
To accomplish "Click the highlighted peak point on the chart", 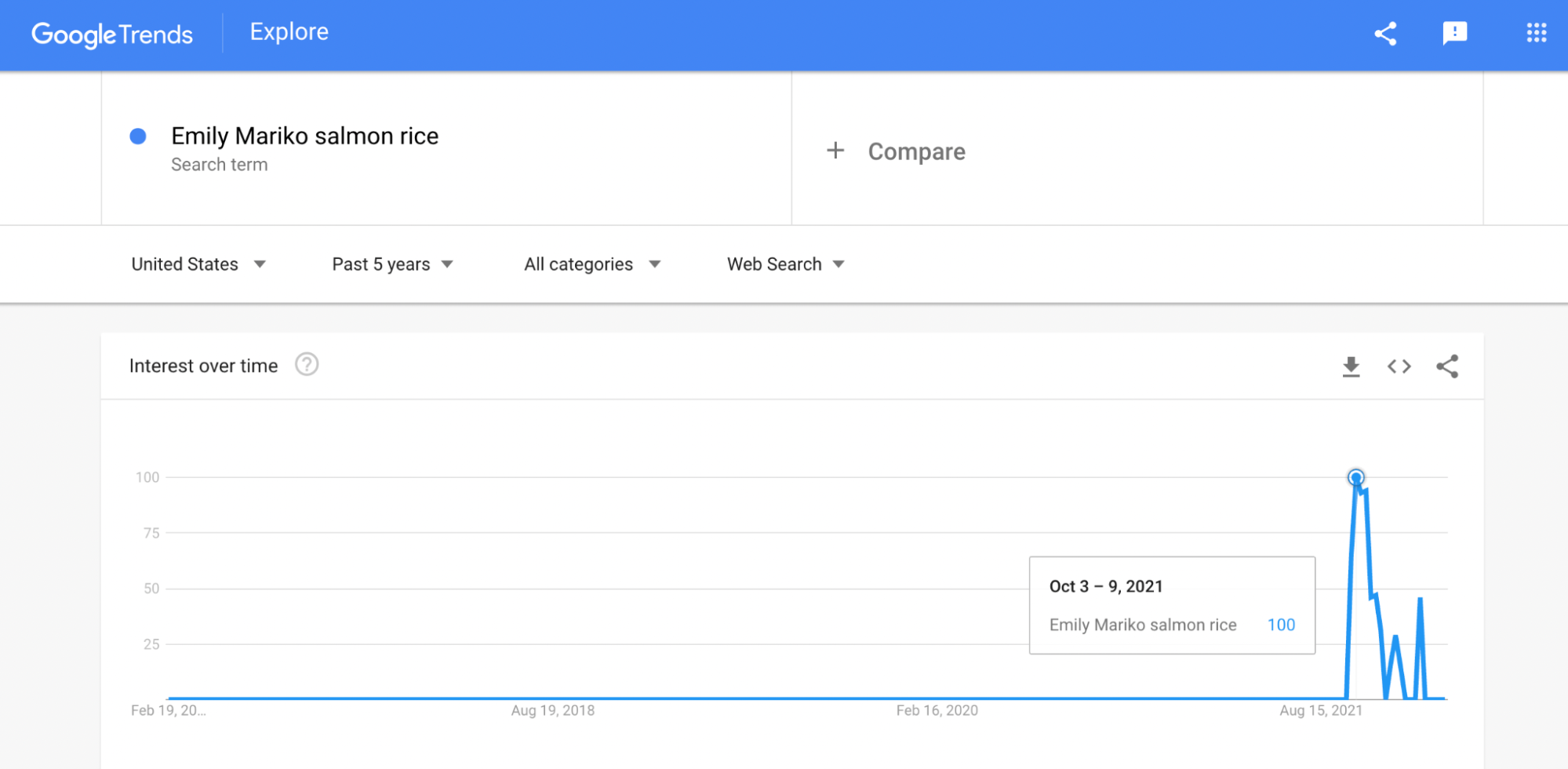I will click(1356, 476).
